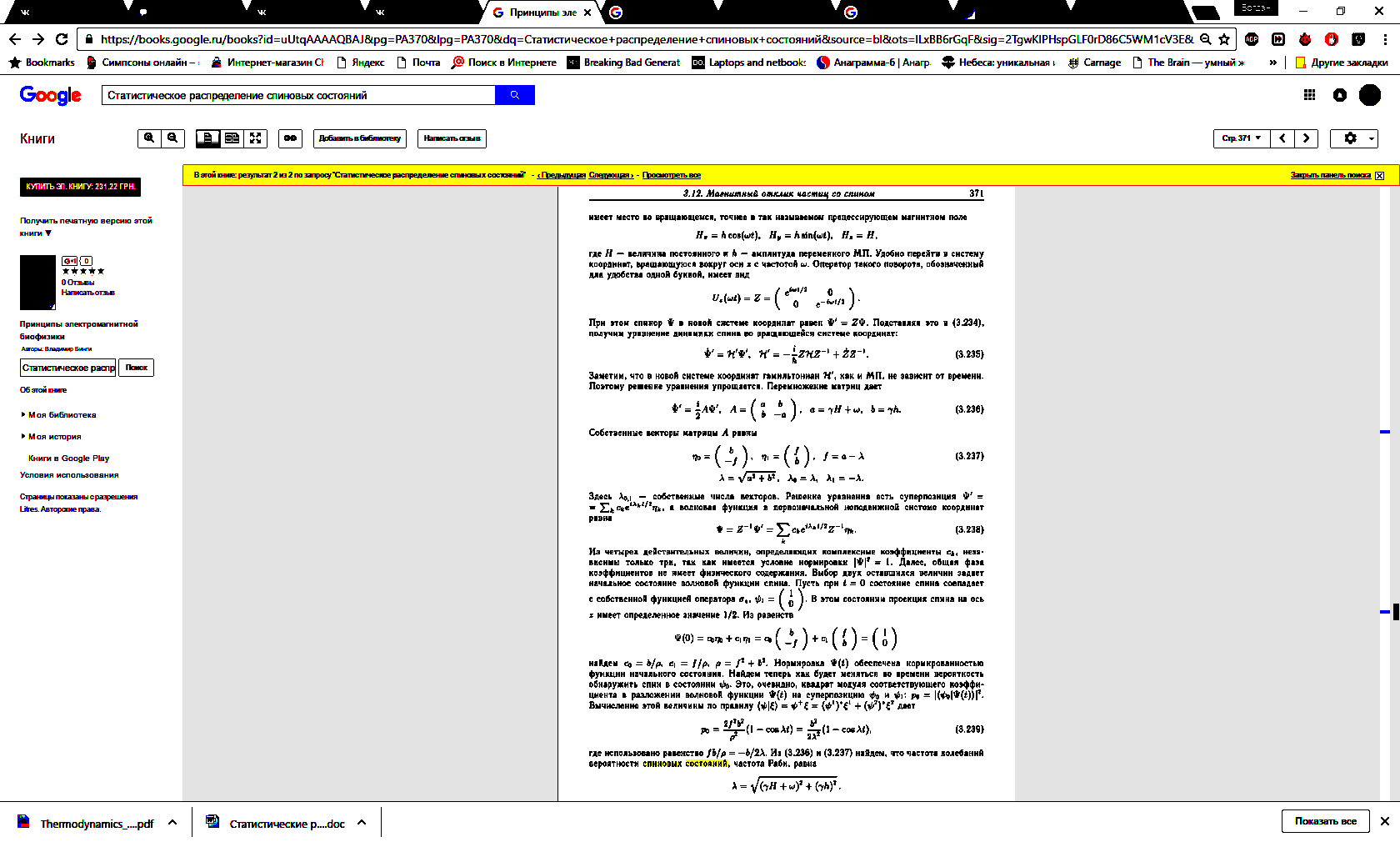Open the settings gear dropdown

(x=1353, y=138)
